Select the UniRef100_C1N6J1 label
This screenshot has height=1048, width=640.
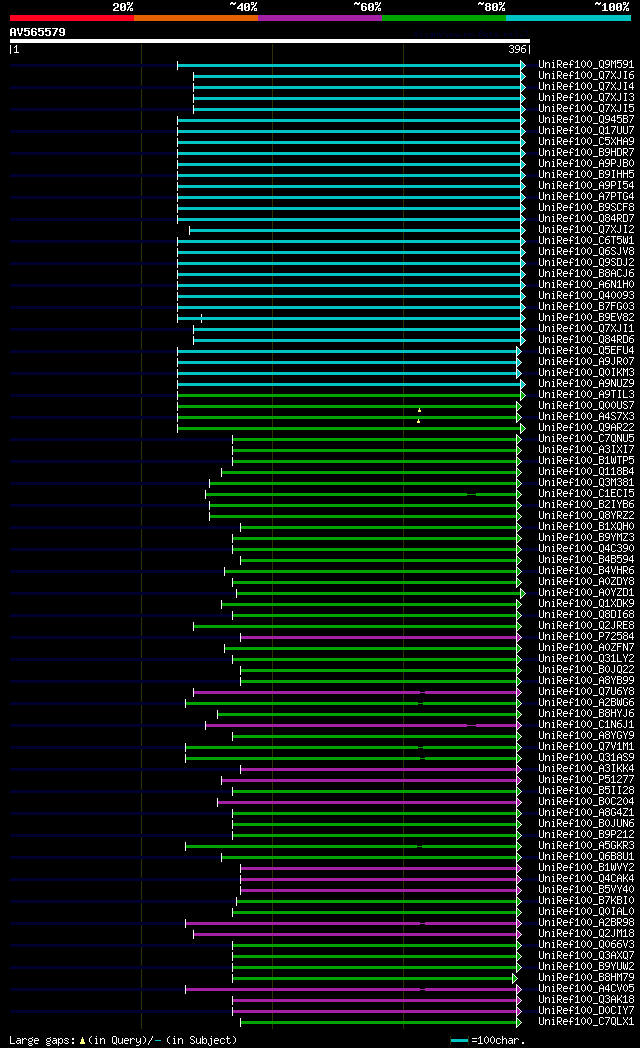point(586,725)
